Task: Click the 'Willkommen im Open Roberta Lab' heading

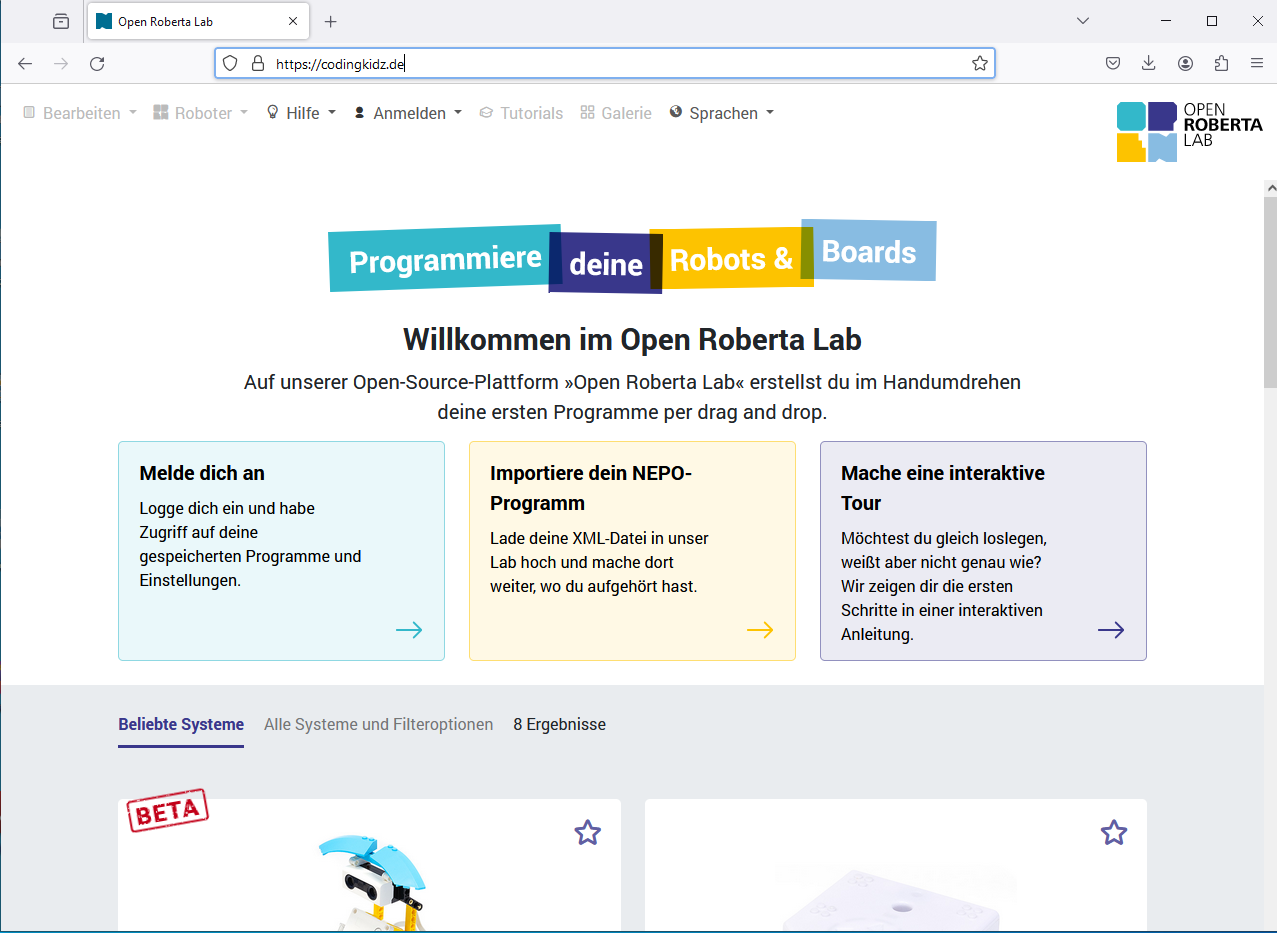Action: 632,340
